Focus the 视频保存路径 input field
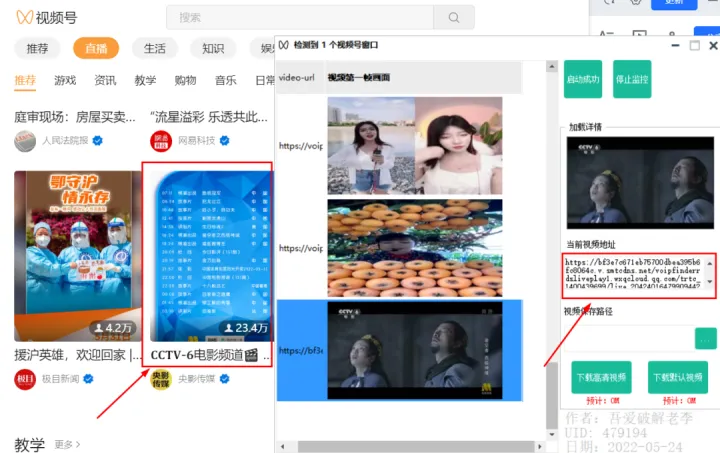The height and width of the screenshot is (453, 720). (x=629, y=339)
